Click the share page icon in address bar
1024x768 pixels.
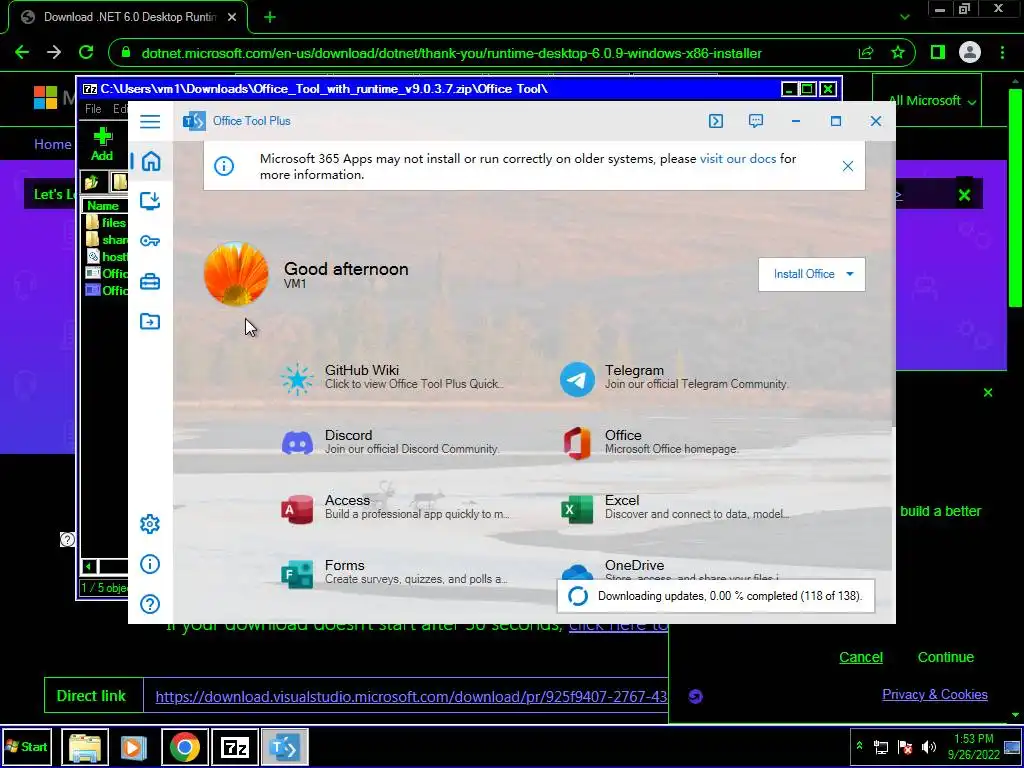[x=866, y=53]
